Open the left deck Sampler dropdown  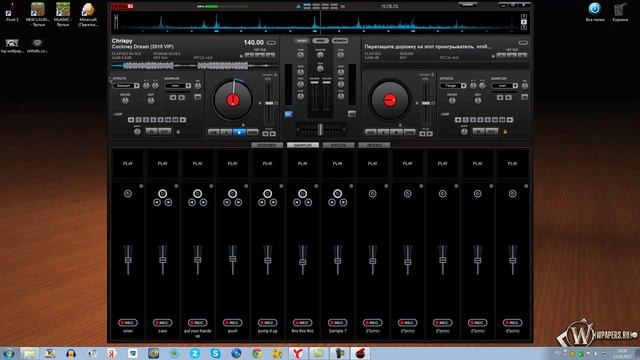(x=178, y=86)
